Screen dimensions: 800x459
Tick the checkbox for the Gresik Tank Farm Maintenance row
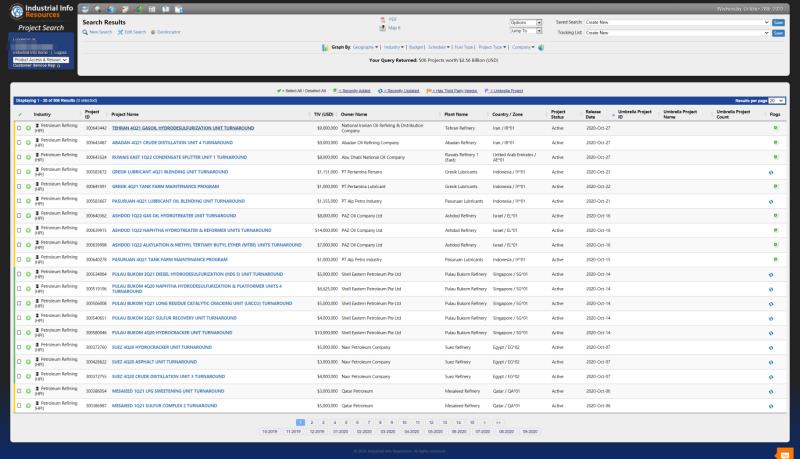point(19,187)
